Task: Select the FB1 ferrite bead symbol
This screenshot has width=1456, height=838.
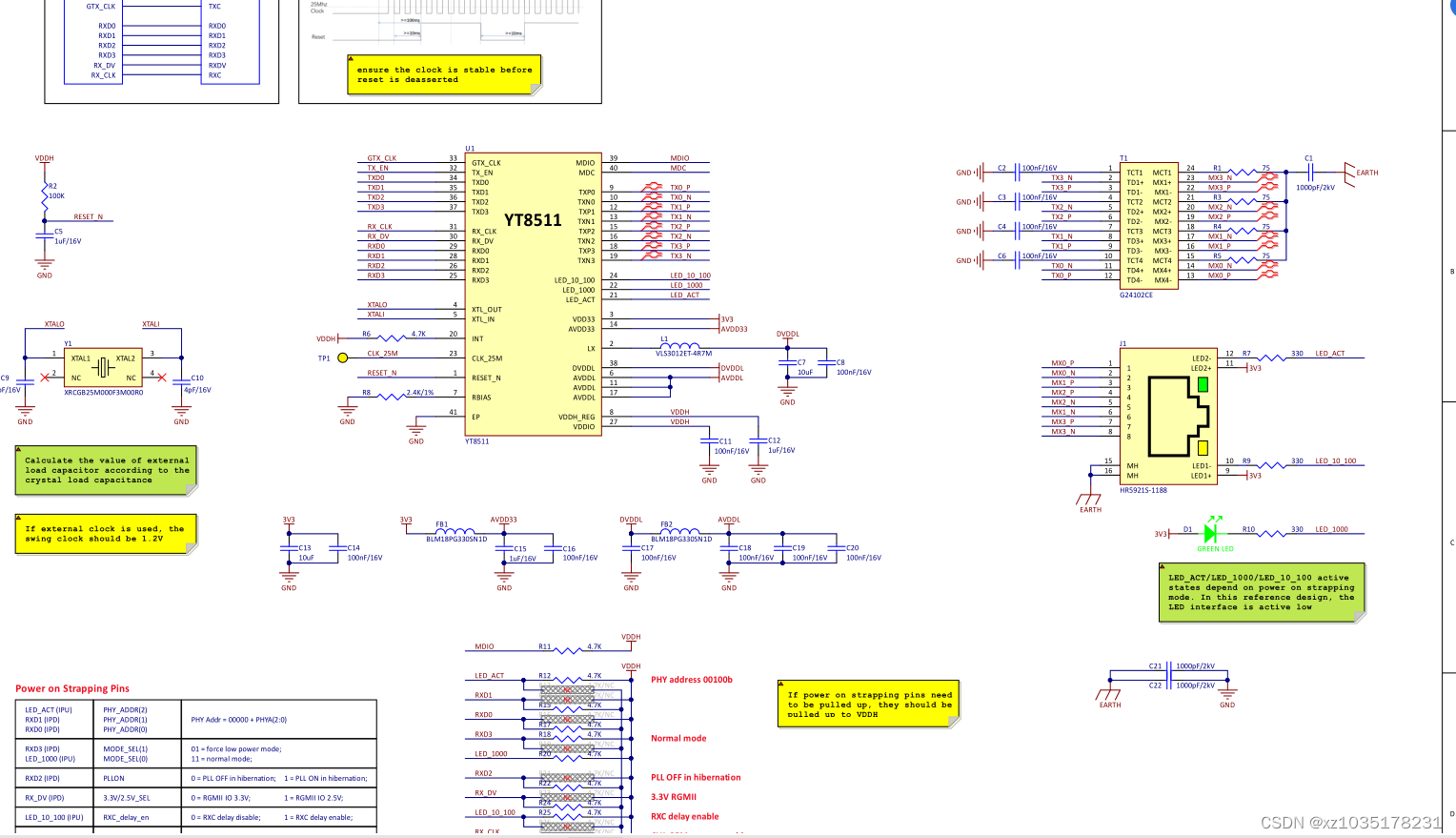Action: 455,531
